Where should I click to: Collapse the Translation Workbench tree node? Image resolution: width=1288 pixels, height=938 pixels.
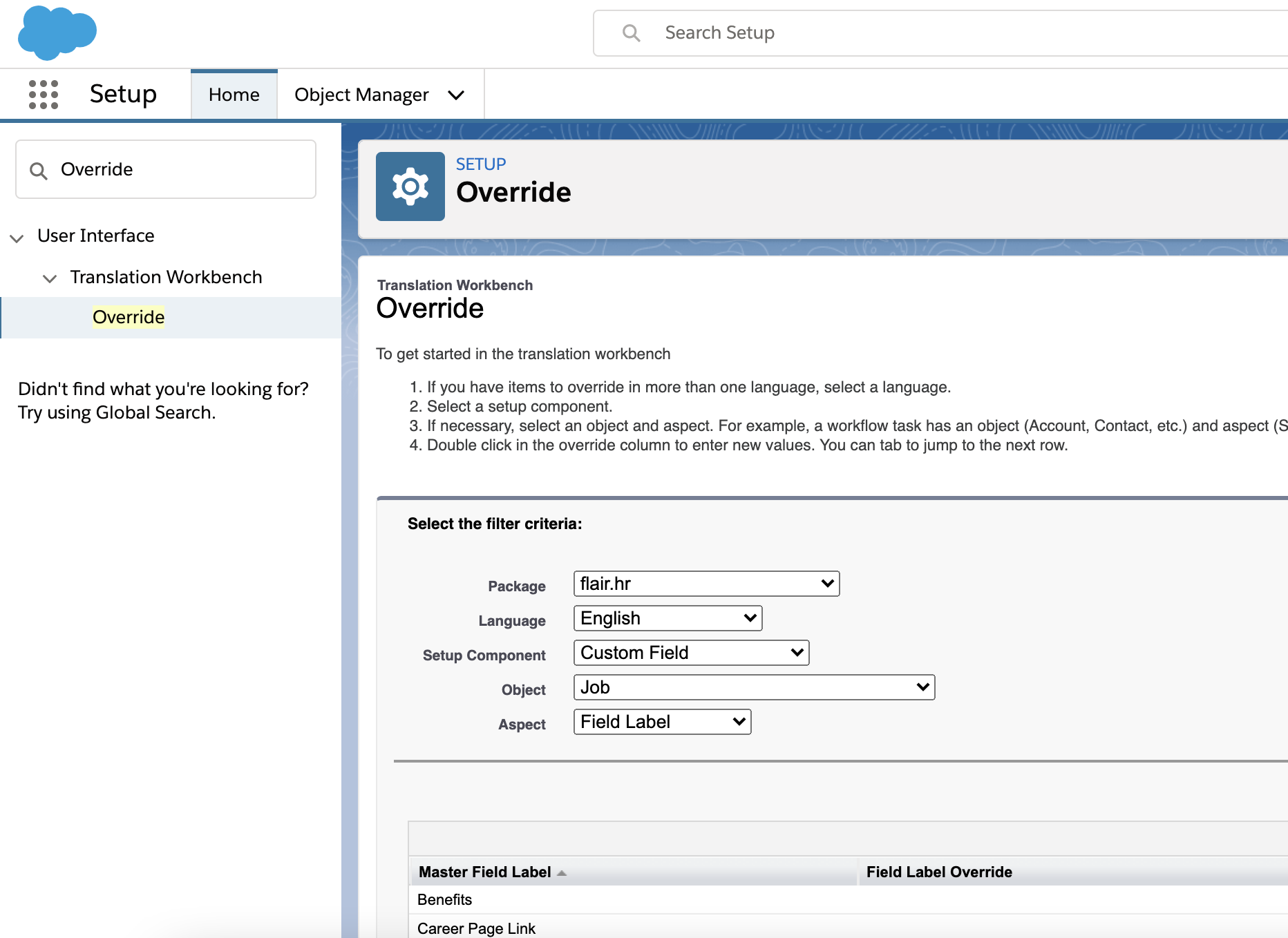(50, 278)
